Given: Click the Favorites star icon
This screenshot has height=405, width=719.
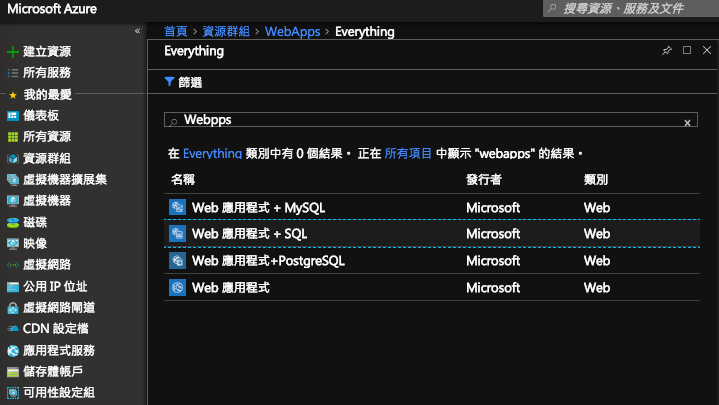Looking at the screenshot, I should click(13, 95).
